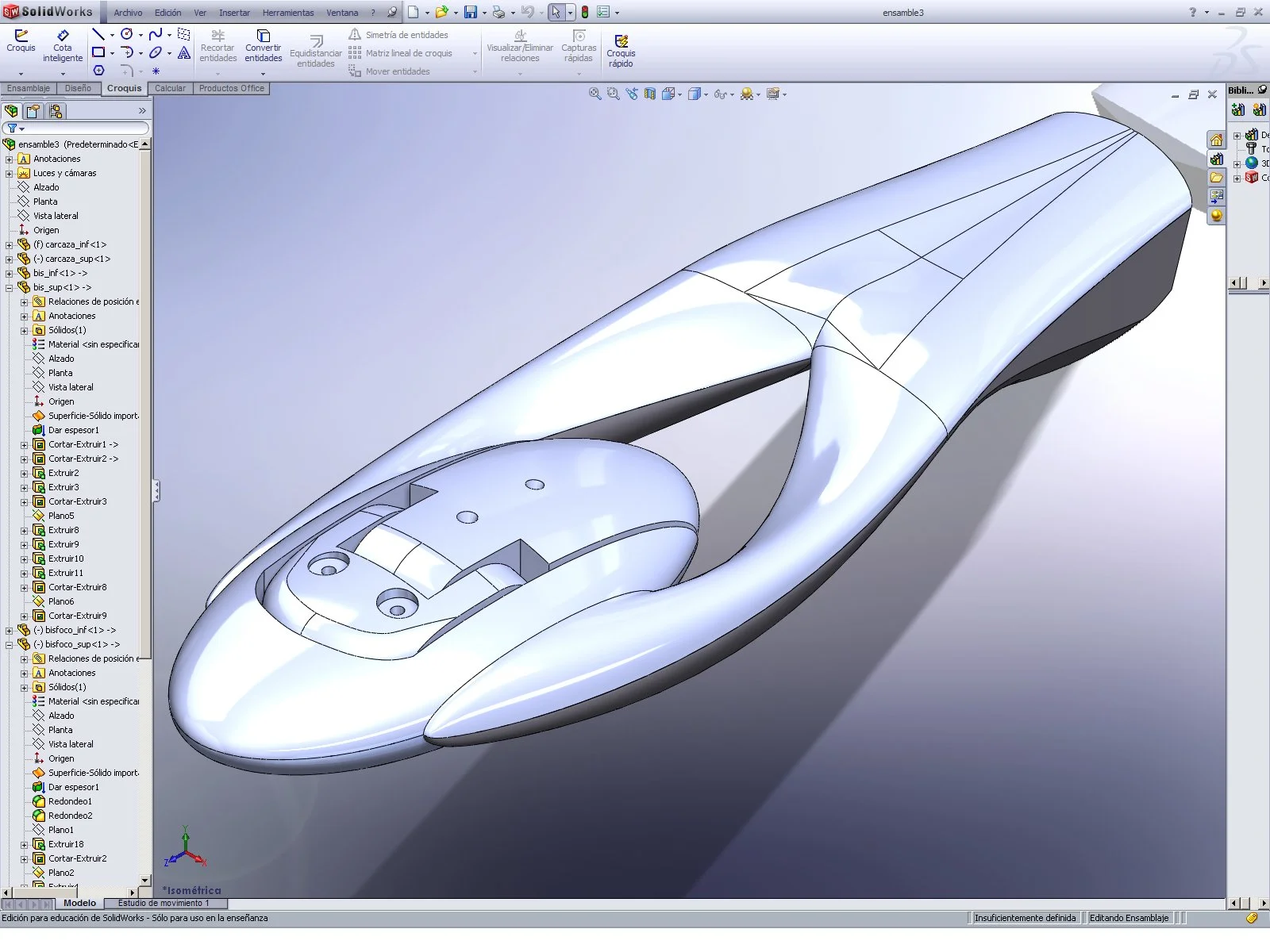
Task: Select the Line sketch tool
Action: [x=98, y=34]
